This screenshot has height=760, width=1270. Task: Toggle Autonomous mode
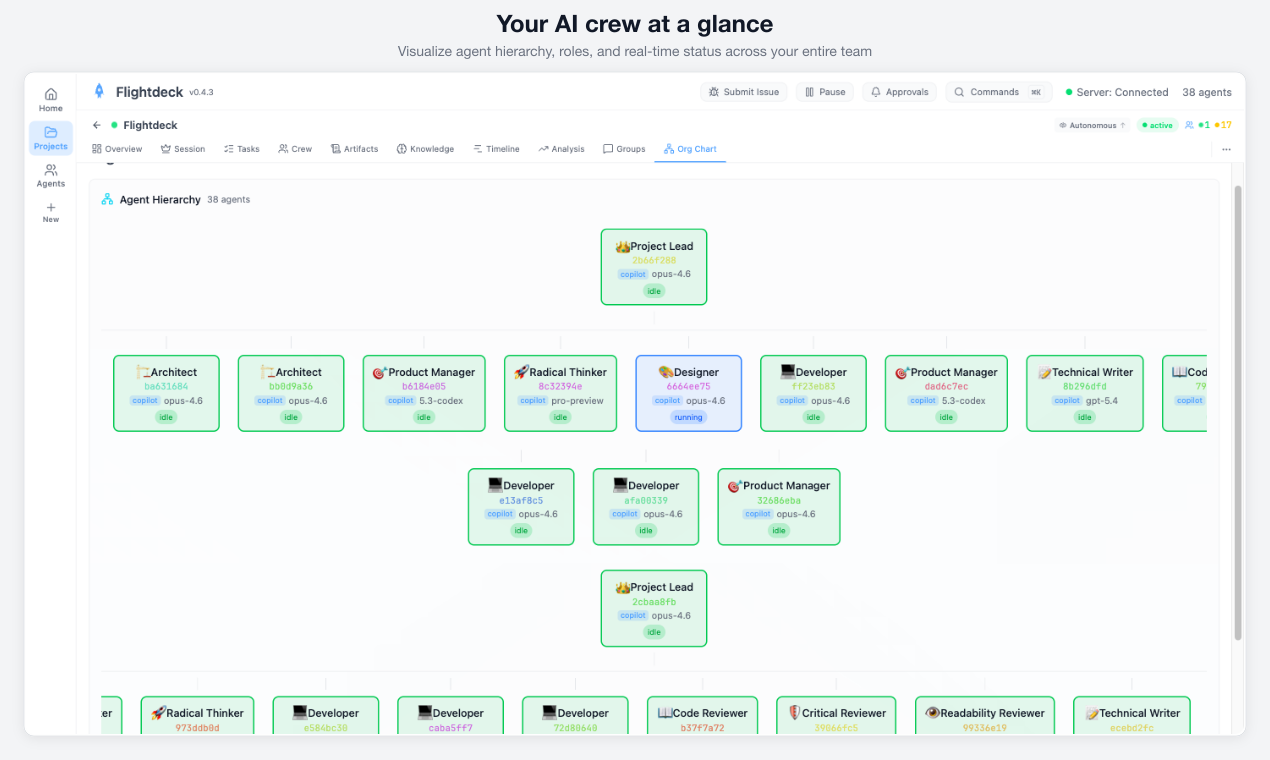coord(1092,125)
